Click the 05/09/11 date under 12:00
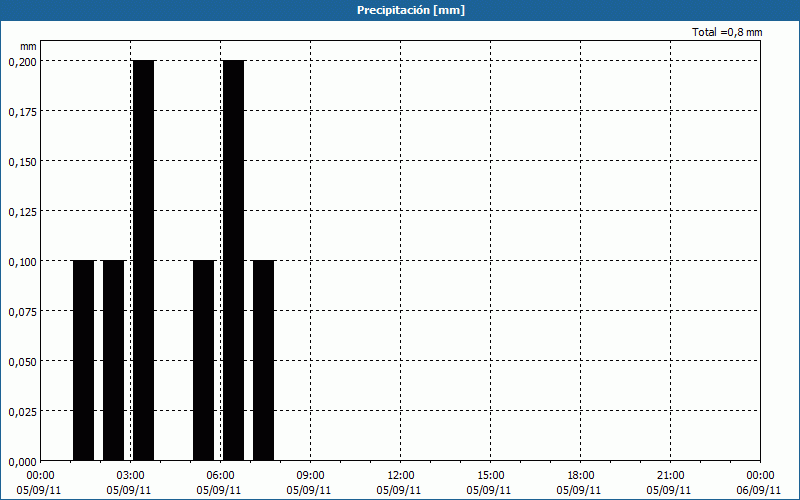The width and height of the screenshot is (800, 500). point(399,490)
